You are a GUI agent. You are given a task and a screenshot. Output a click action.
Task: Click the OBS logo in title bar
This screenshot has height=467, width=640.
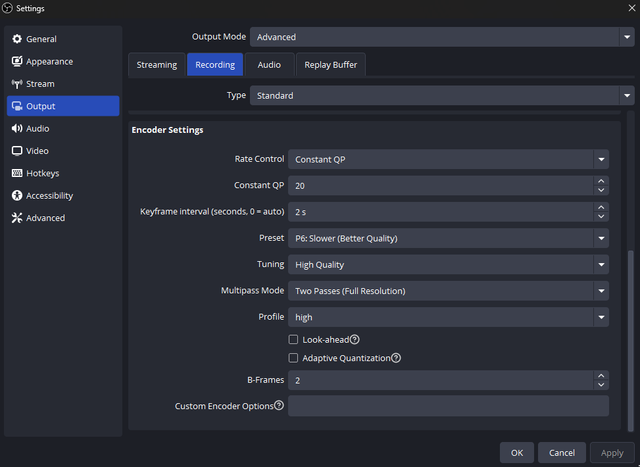point(7,8)
